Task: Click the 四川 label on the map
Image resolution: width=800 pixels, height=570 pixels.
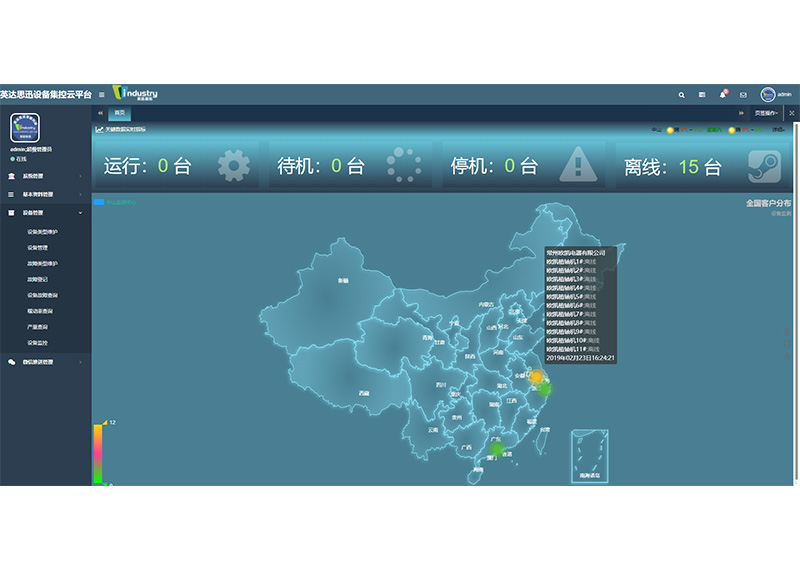Action: point(441,385)
